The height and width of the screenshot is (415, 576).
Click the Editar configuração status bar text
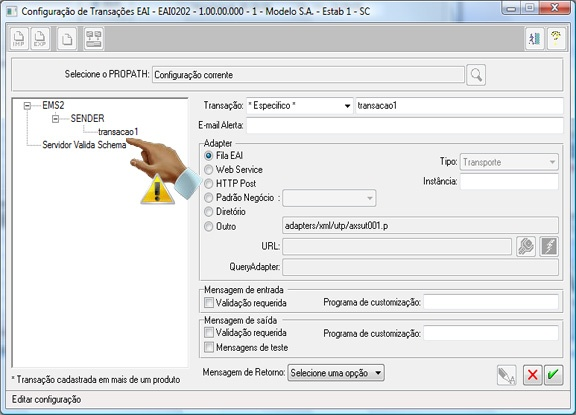tap(46, 400)
